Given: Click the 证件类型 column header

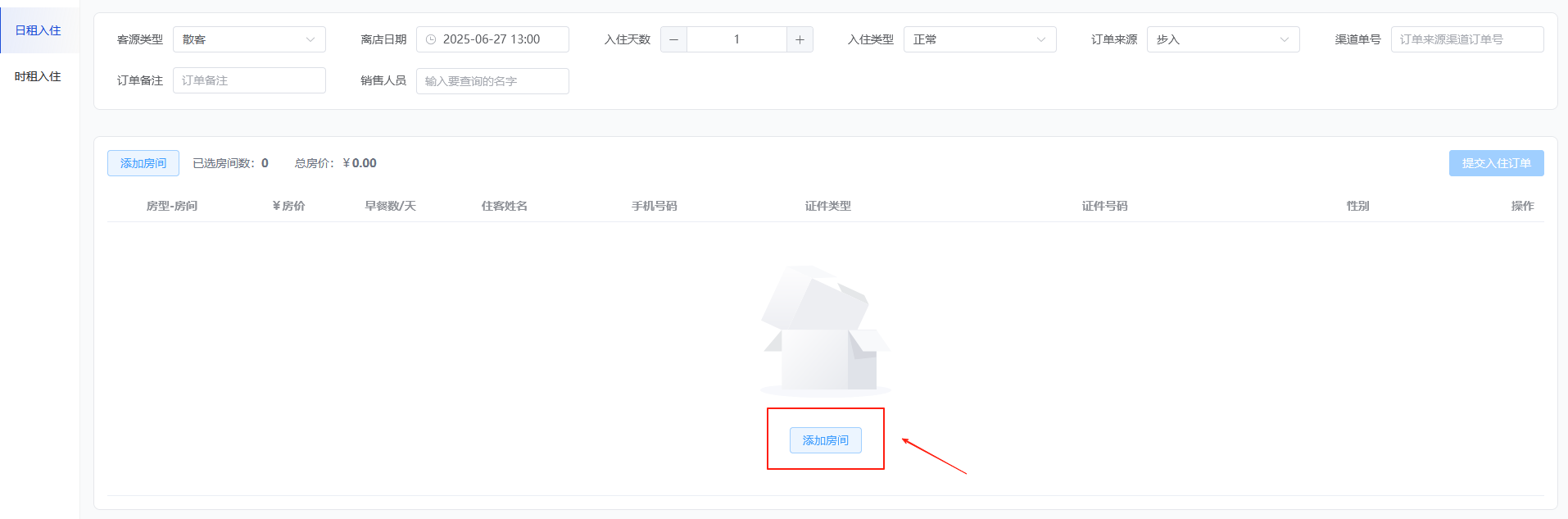Looking at the screenshot, I should (827, 206).
